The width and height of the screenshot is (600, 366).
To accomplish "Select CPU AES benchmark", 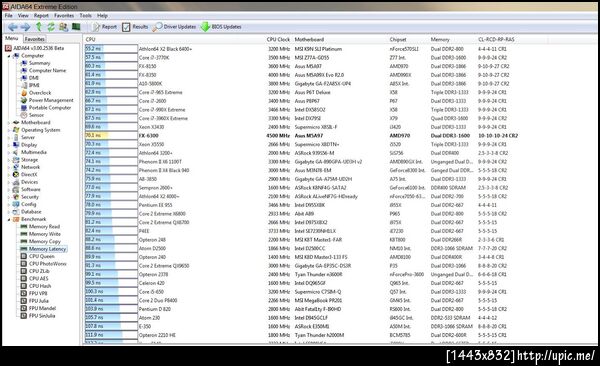I will (34, 279).
